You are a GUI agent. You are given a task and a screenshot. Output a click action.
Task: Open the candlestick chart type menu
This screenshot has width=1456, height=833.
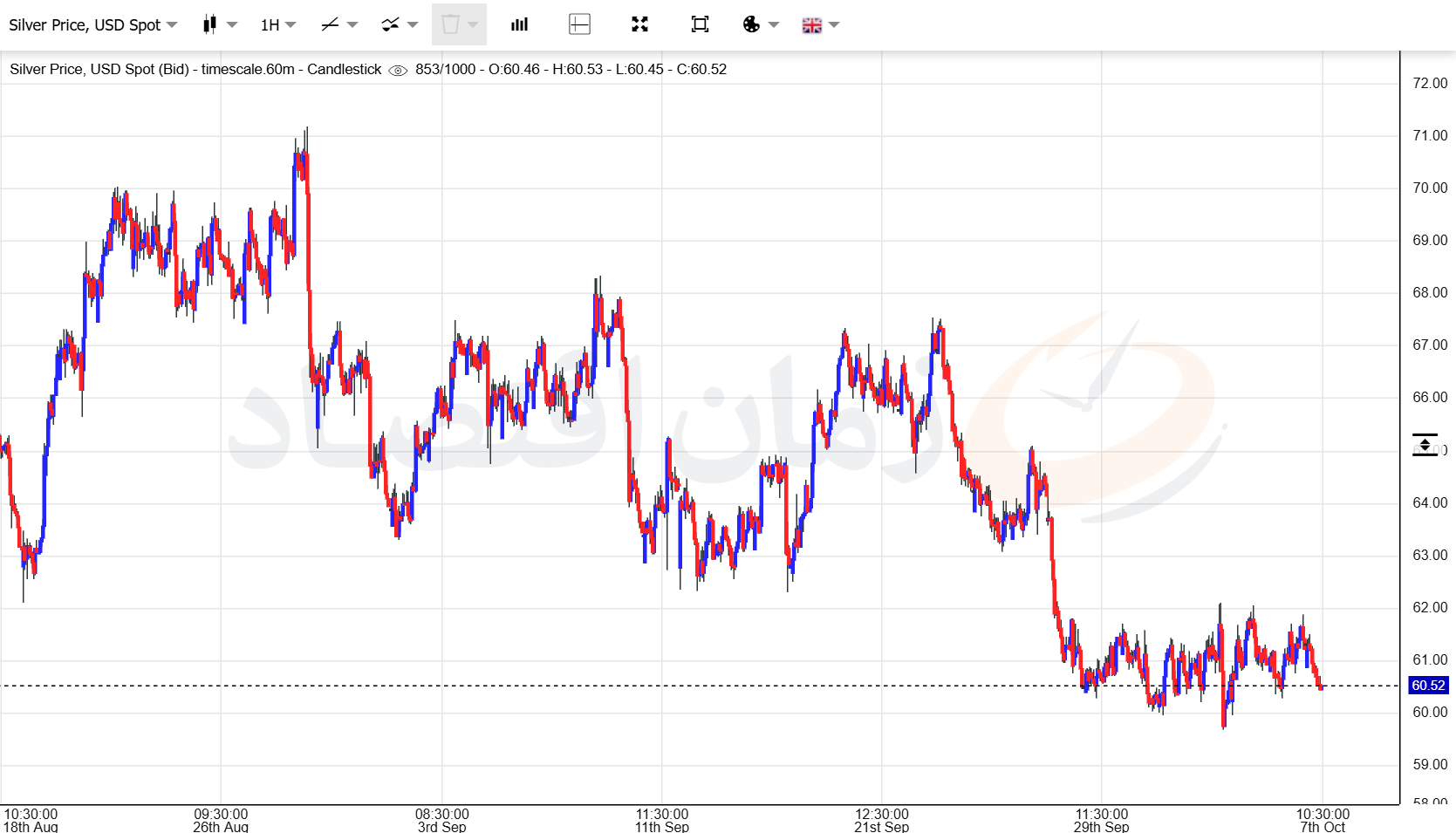tap(209, 24)
